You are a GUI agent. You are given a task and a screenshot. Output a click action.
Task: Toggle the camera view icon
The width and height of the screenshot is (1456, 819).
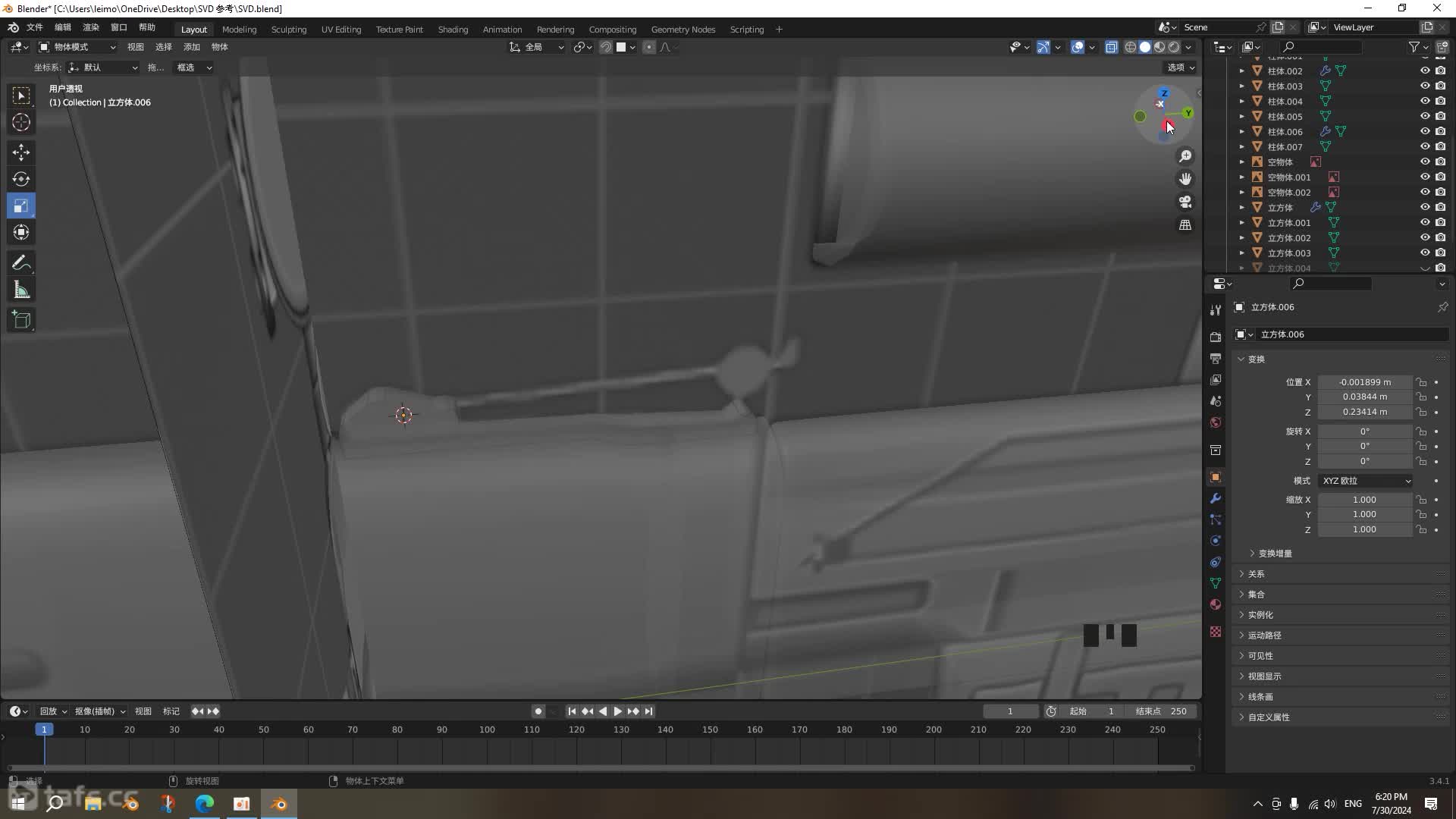click(x=1185, y=202)
